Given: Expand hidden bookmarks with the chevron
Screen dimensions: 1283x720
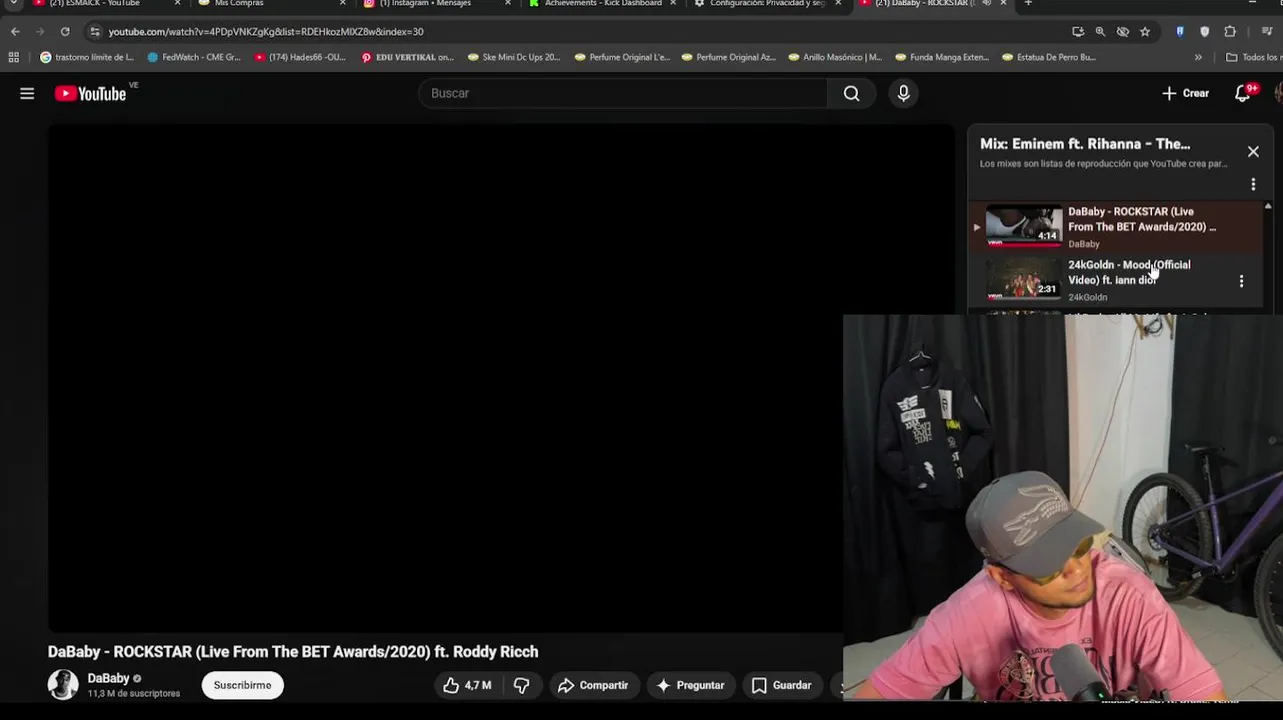Looking at the screenshot, I should (1198, 57).
